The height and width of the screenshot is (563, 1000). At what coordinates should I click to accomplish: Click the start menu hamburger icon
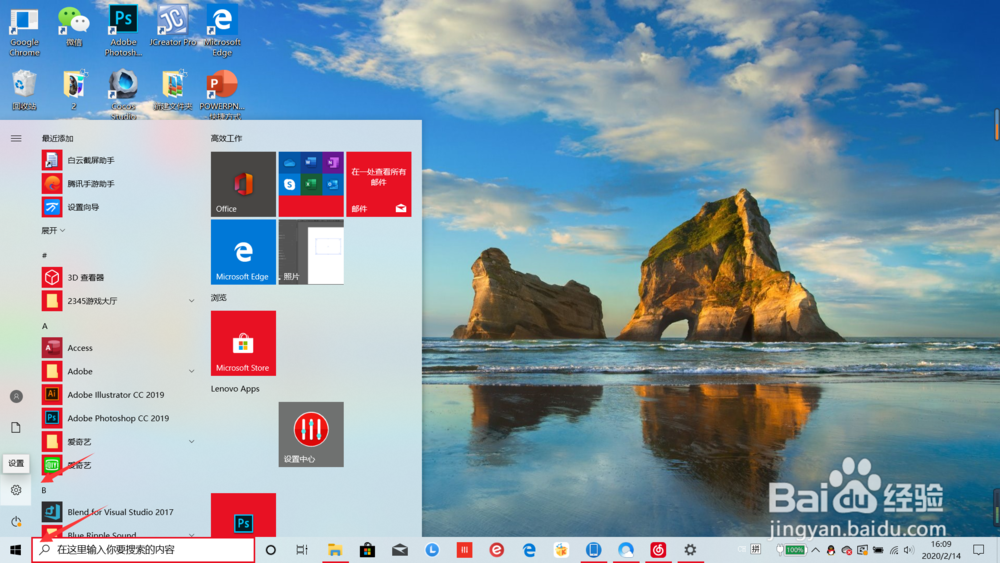pos(16,138)
